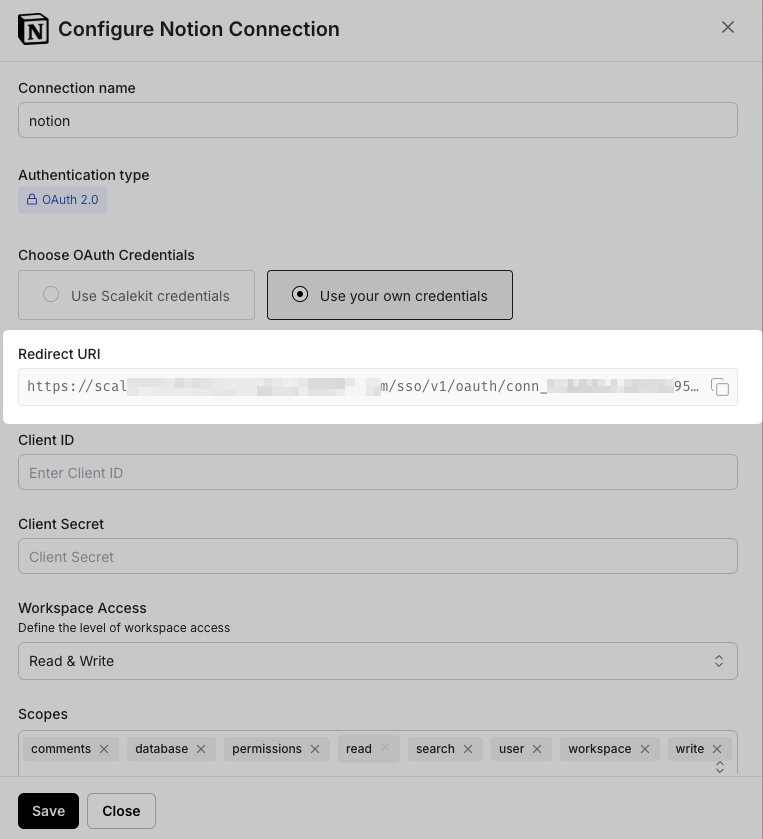Remove the workspace scope tag

point(645,749)
